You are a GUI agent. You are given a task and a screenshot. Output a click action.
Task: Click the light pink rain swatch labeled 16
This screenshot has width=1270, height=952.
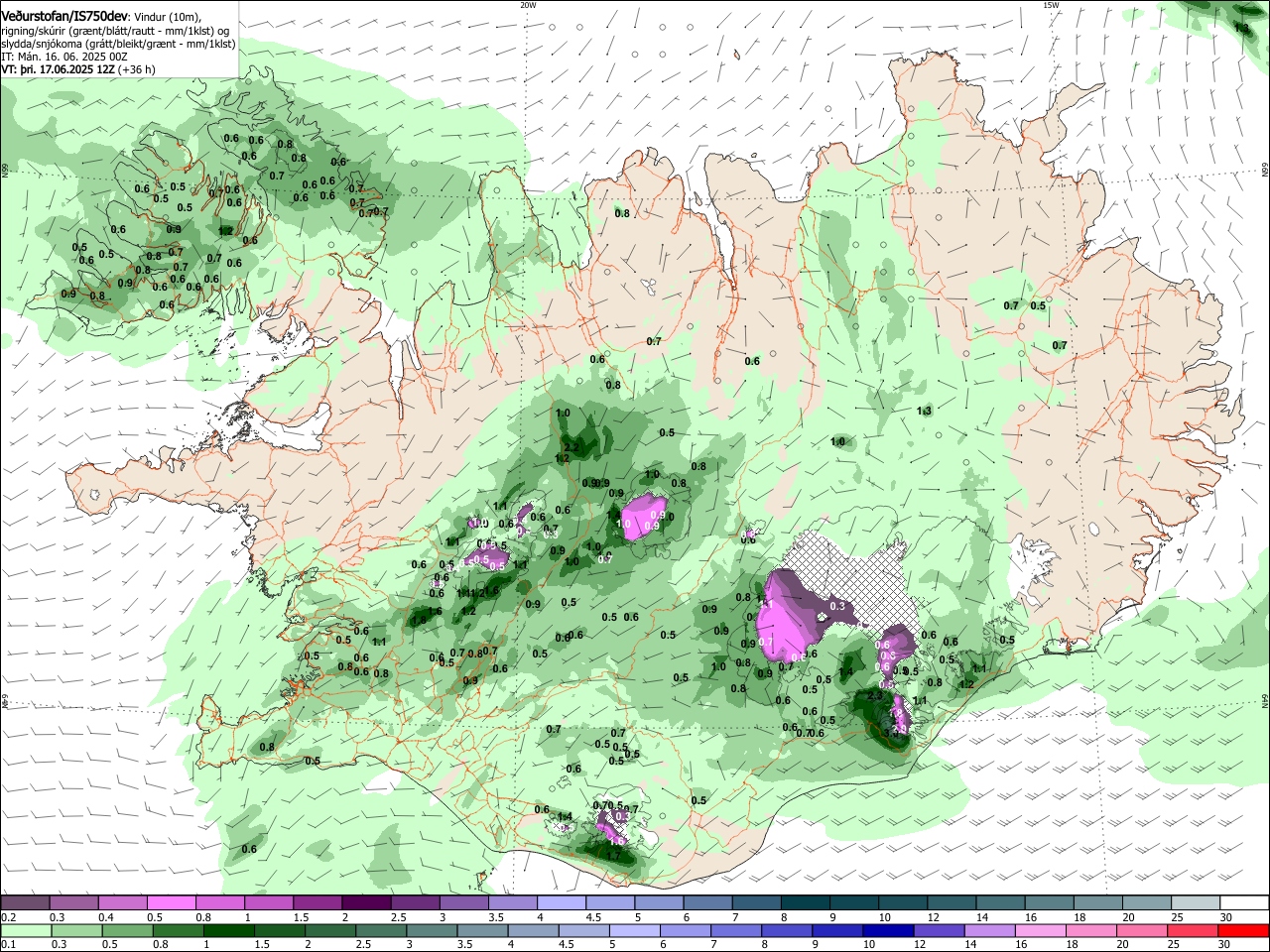click(1042, 930)
